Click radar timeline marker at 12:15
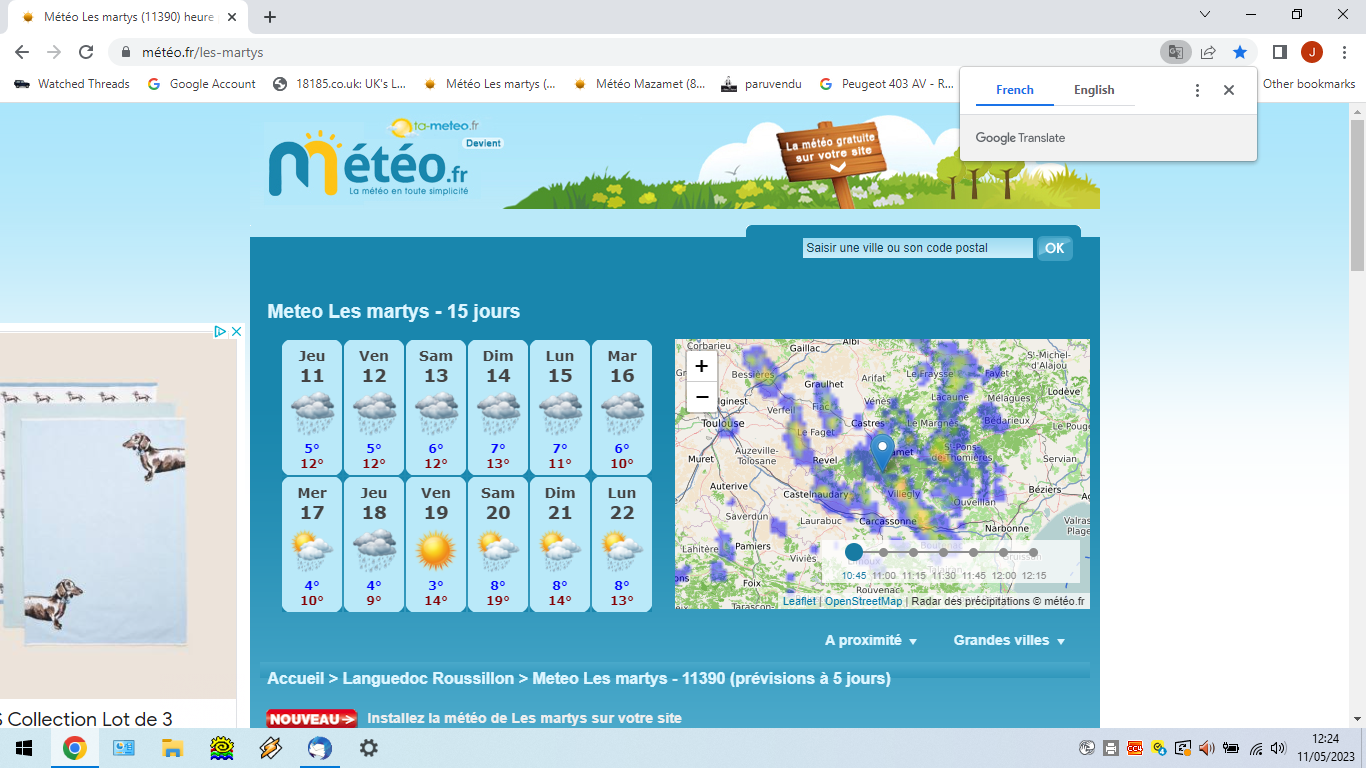The width and height of the screenshot is (1366, 768). tap(1033, 552)
